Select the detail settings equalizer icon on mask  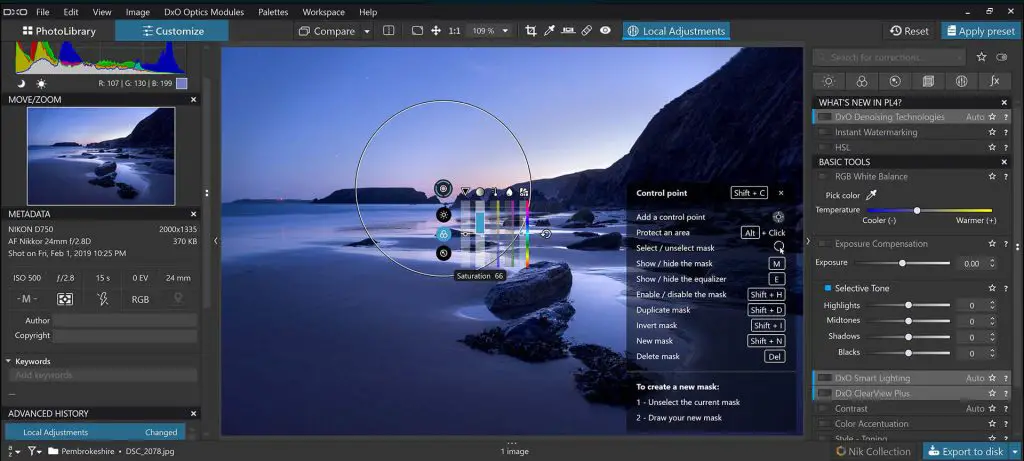click(443, 253)
